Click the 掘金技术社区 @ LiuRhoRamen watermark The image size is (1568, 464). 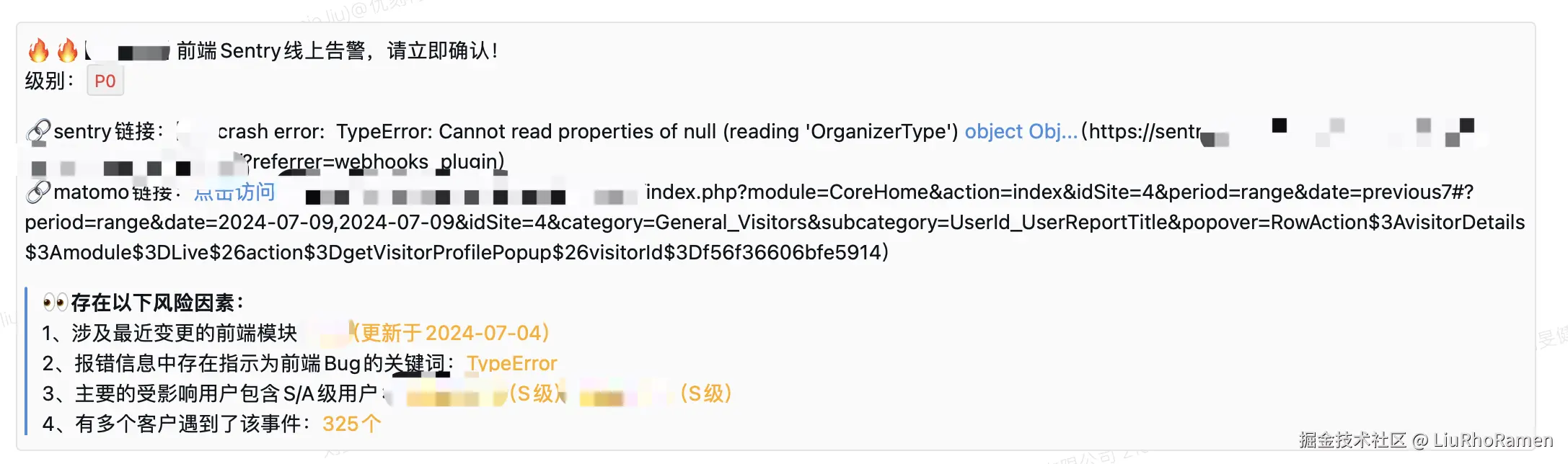point(1425,440)
